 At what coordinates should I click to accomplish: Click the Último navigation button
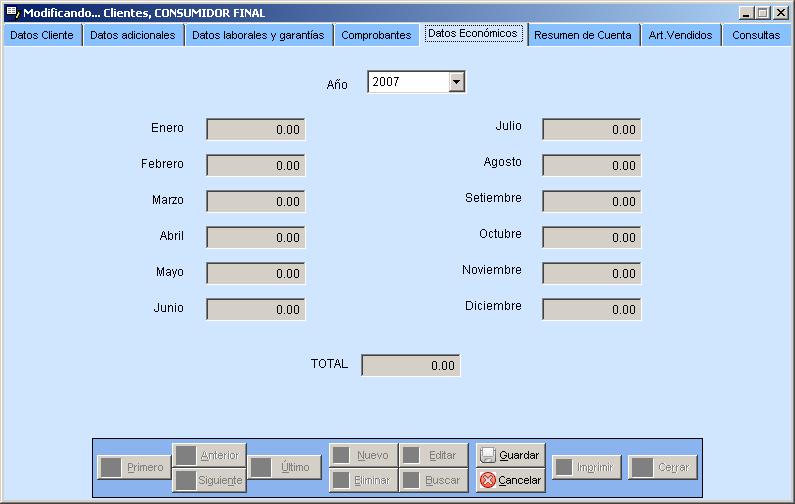(x=284, y=468)
